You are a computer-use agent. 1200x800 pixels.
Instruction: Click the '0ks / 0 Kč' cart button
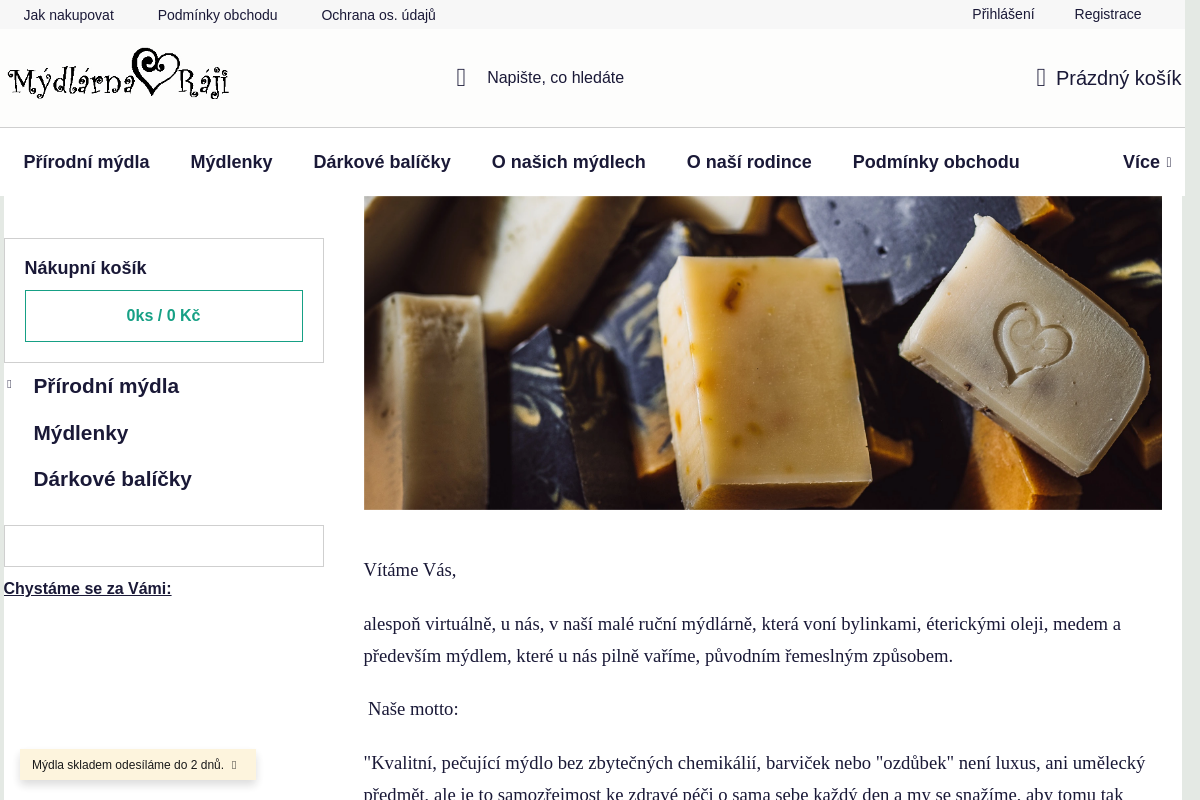tap(164, 316)
